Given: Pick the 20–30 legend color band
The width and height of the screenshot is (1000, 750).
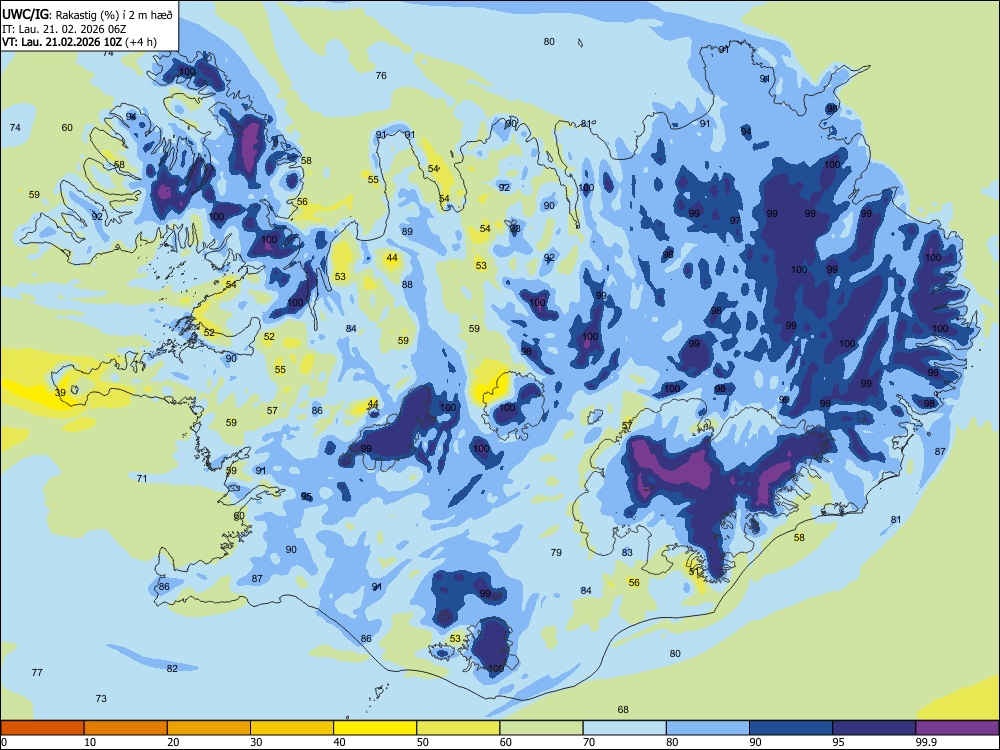Looking at the screenshot, I should click(x=209, y=728).
